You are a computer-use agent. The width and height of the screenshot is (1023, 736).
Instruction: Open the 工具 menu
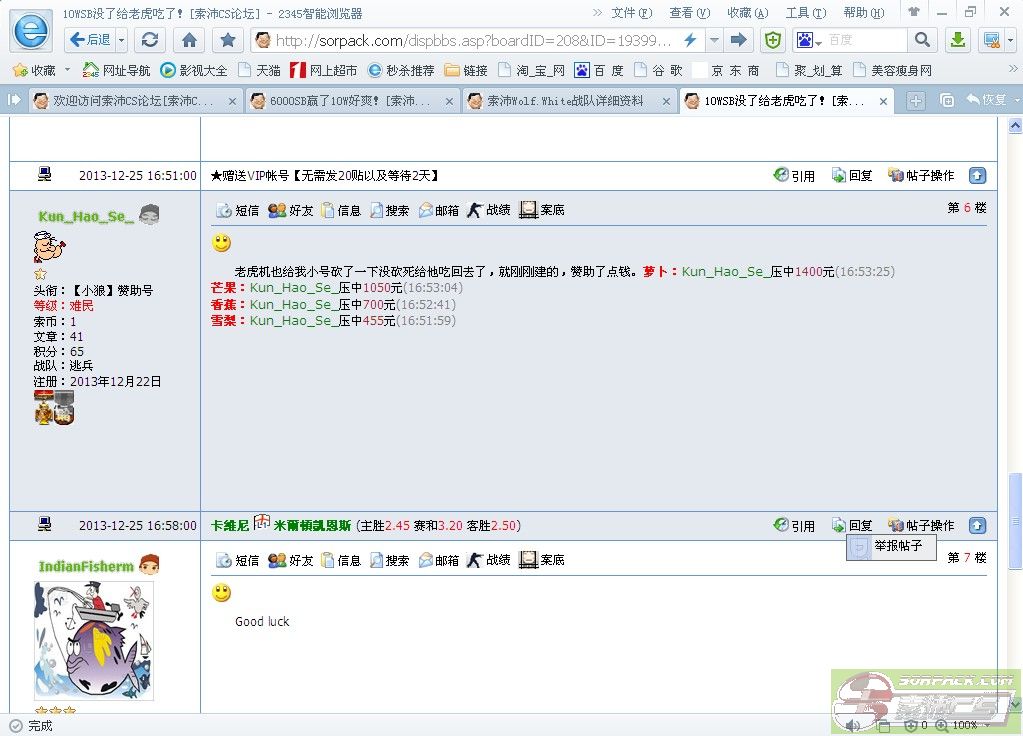pyautogui.click(x=805, y=13)
